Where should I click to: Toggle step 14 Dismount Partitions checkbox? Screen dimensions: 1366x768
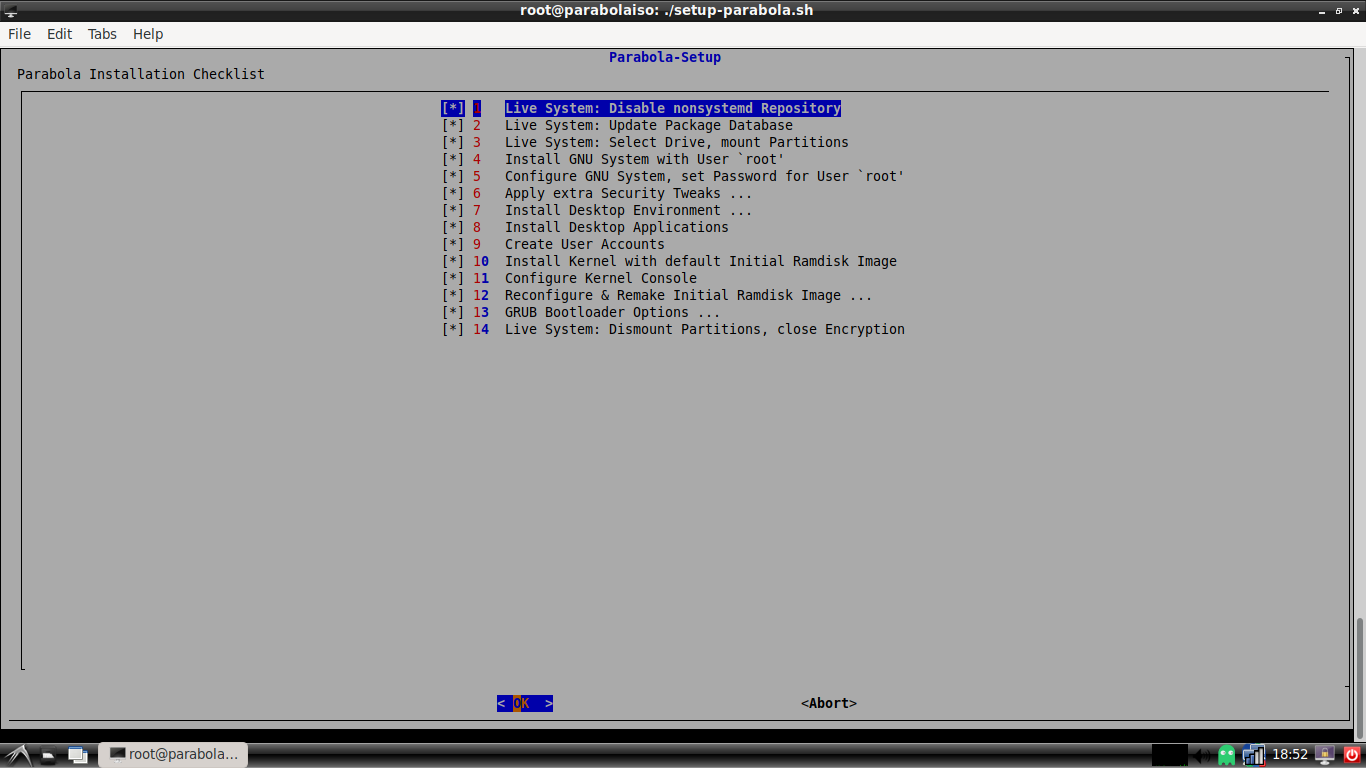(x=453, y=329)
